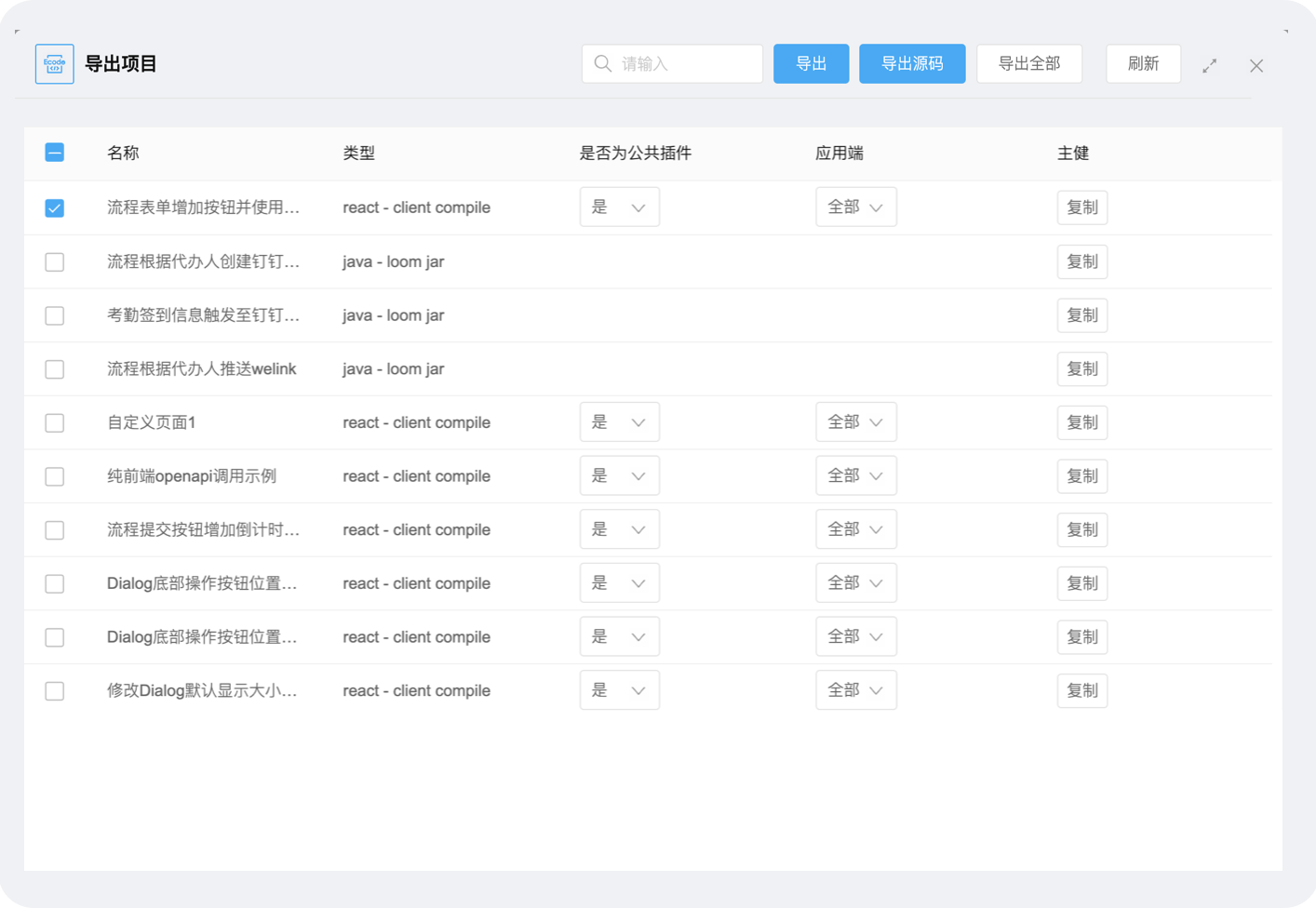Click the Ecode logo icon beside 导出项目
1316x908 pixels.
coord(54,64)
